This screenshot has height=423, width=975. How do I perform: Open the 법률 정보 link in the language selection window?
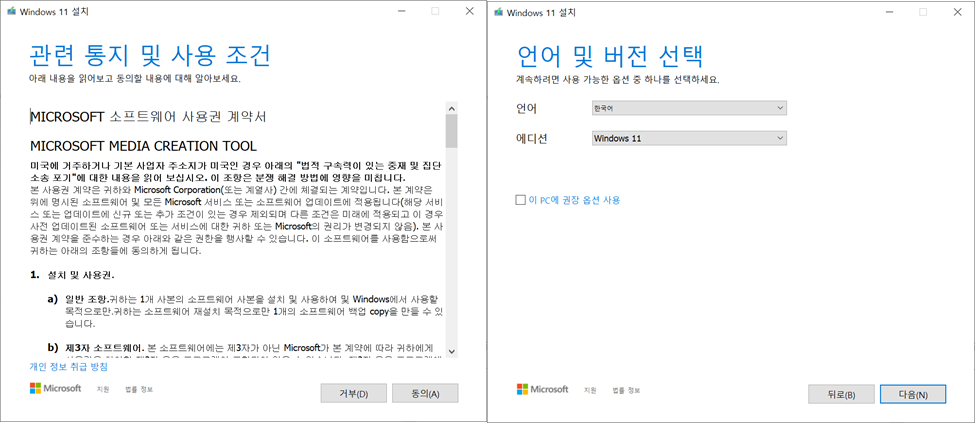[x=627, y=390]
